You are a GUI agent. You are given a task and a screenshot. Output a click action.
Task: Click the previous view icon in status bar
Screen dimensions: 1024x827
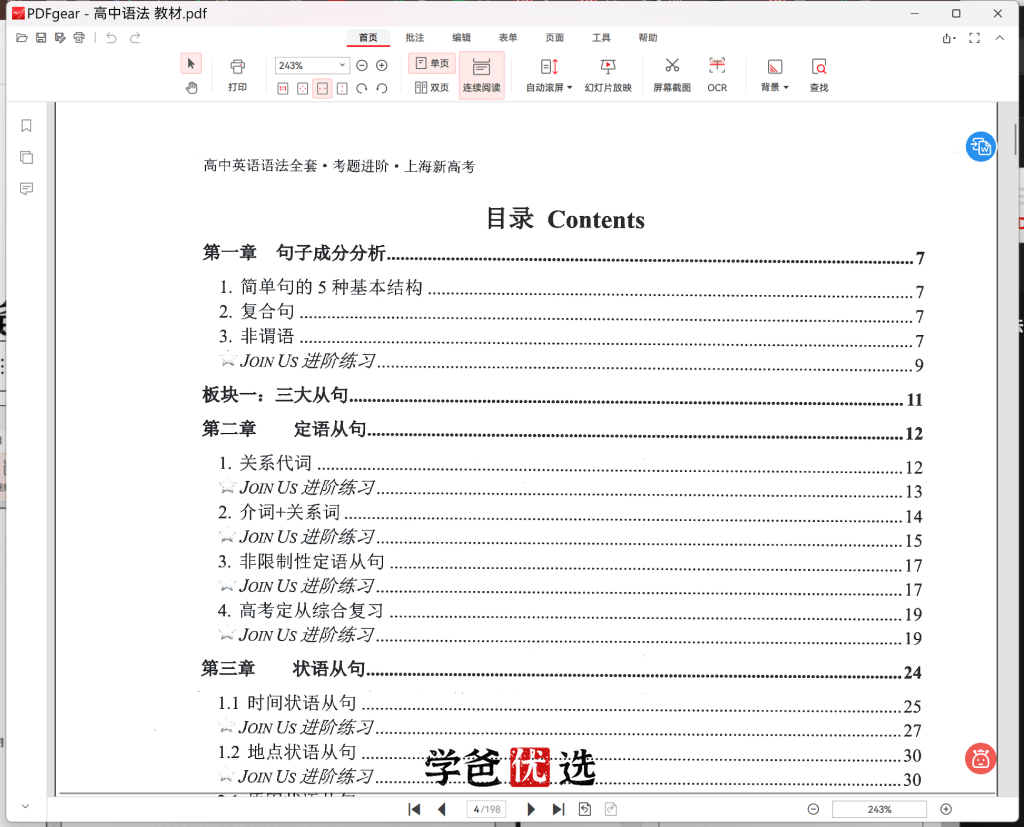585,809
